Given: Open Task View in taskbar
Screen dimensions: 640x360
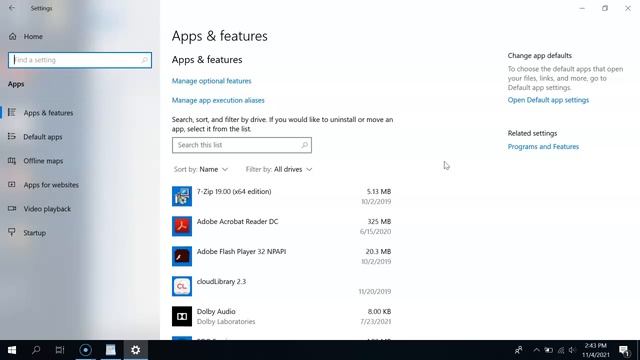Looking at the screenshot, I should [x=60, y=350].
